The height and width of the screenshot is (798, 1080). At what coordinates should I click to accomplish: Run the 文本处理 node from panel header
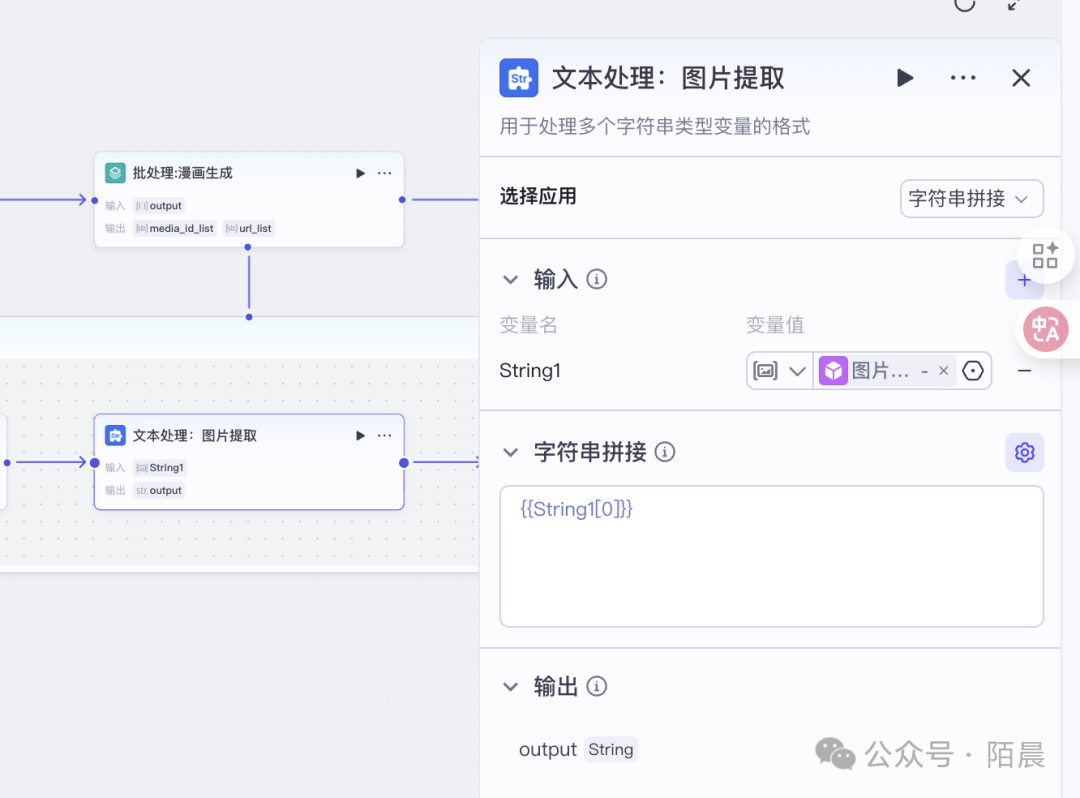[x=905, y=78]
